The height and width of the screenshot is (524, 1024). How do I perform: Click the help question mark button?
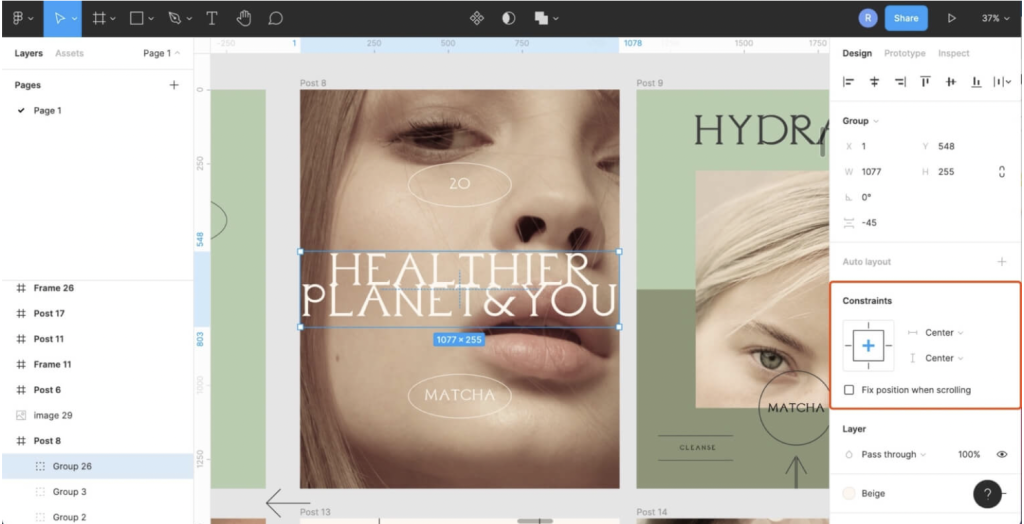tap(987, 494)
